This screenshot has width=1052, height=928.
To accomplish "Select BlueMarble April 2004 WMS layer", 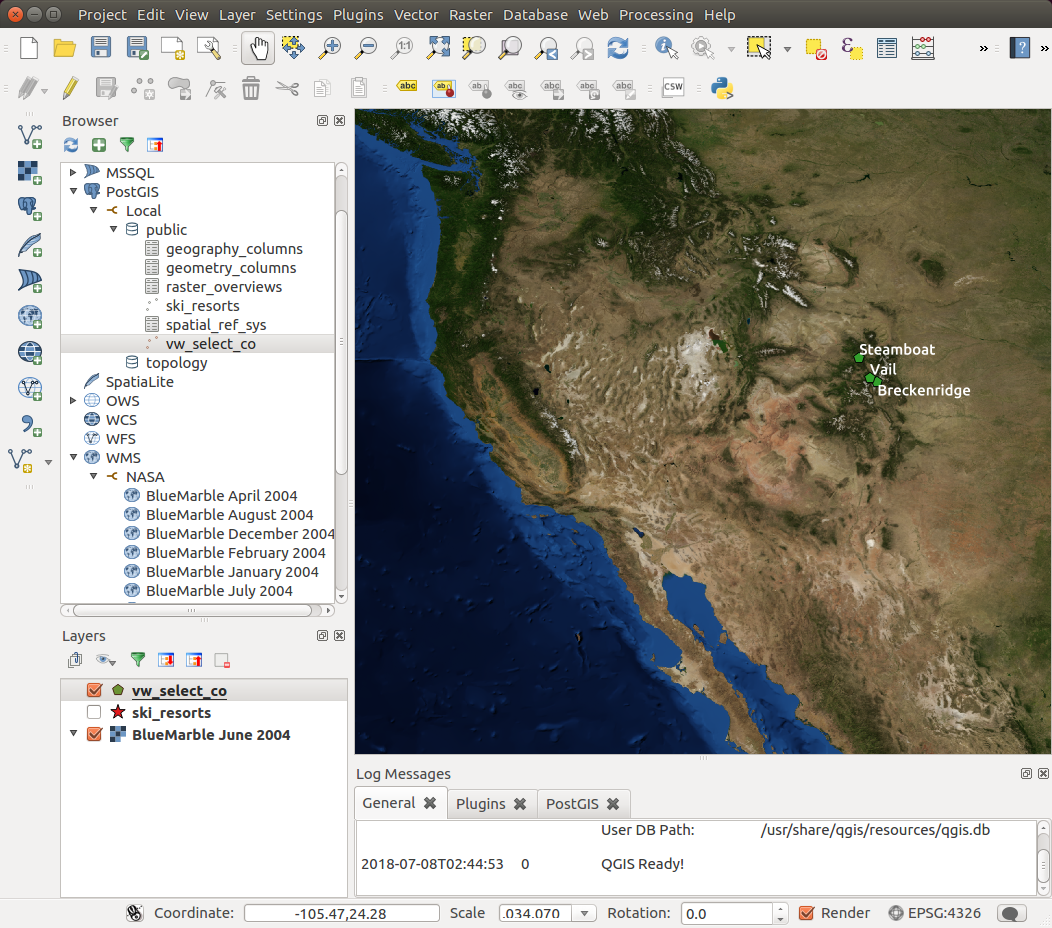I will click(x=221, y=496).
